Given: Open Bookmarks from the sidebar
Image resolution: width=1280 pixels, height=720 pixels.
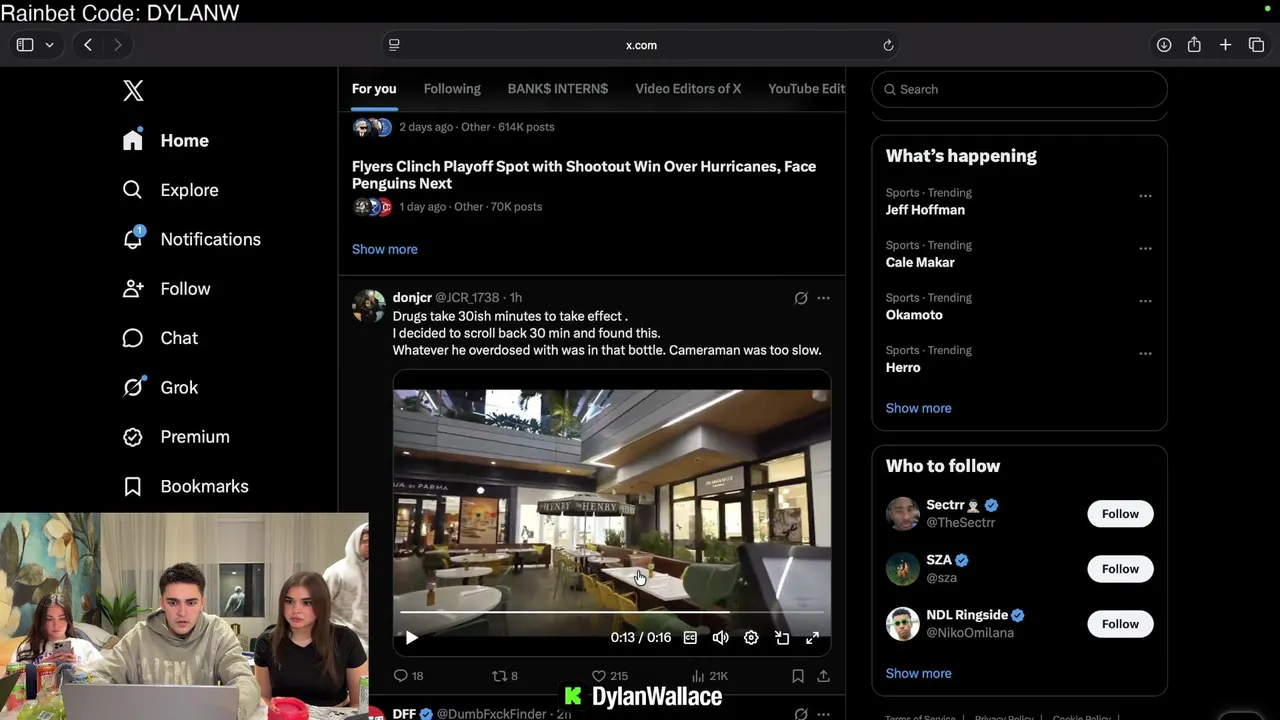Looking at the screenshot, I should pos(185,486).
